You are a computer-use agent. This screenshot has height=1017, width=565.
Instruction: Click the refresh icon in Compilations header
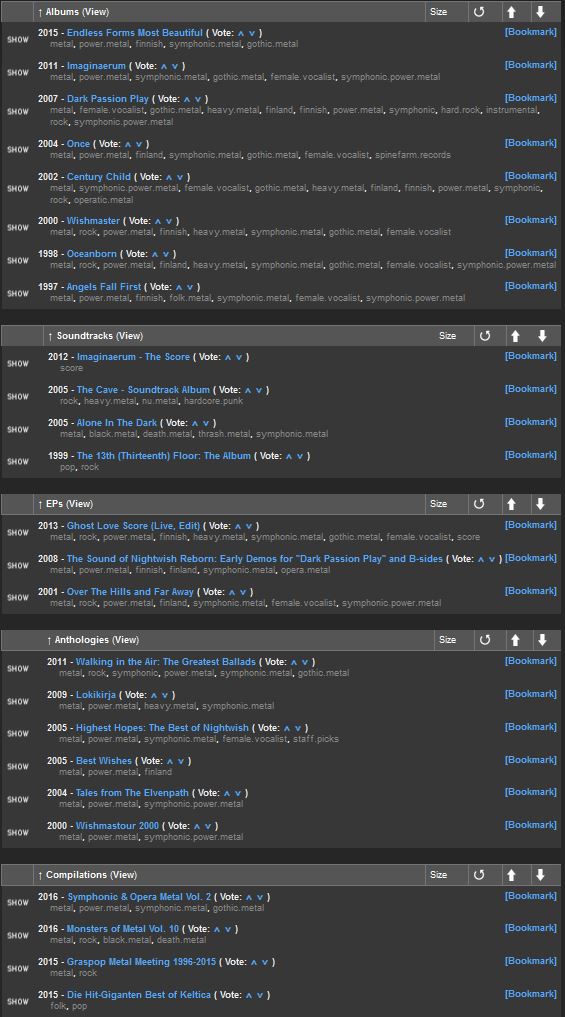pyautogui.click(x=479, y=874)
